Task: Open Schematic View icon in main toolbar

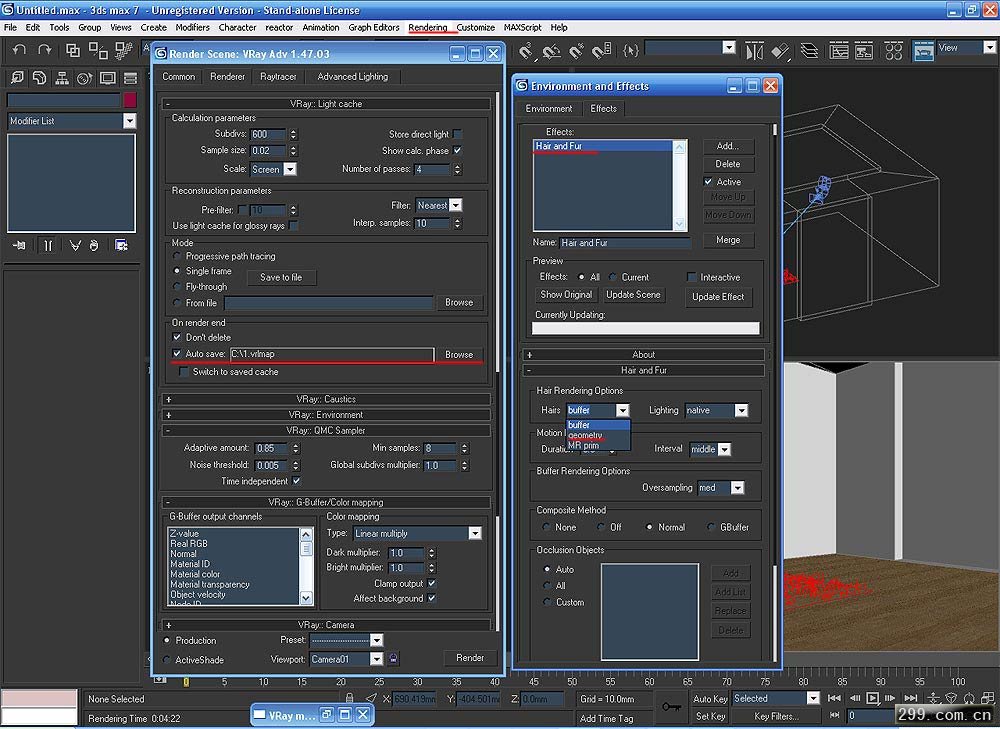Action: [864, 51]
